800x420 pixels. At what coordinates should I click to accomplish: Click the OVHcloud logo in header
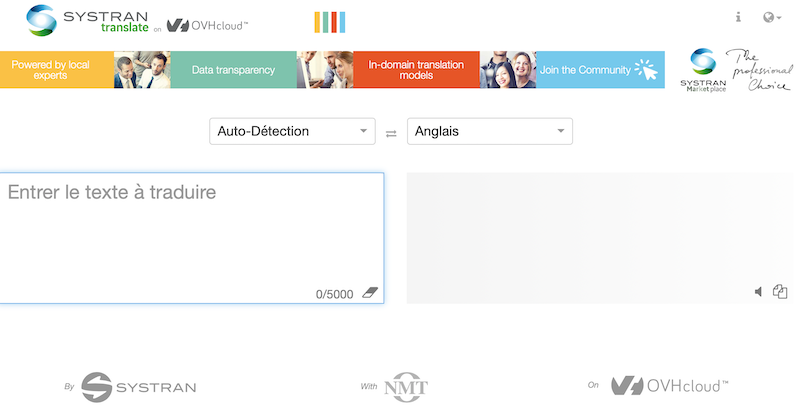point(208,25)
